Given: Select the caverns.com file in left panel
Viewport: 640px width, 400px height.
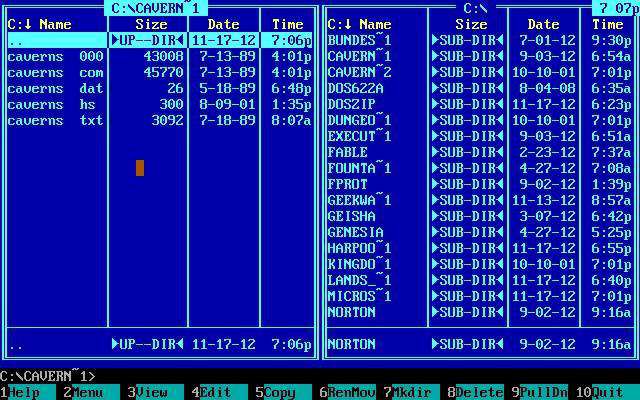Looking at the screenshot, I should tap(56, 73).
